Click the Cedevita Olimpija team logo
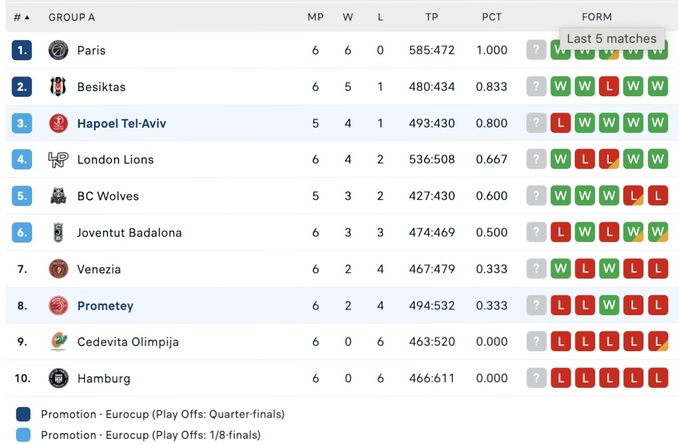Viewport: 680px width, 444px height. pyautogui.click(x=58, y=342)
